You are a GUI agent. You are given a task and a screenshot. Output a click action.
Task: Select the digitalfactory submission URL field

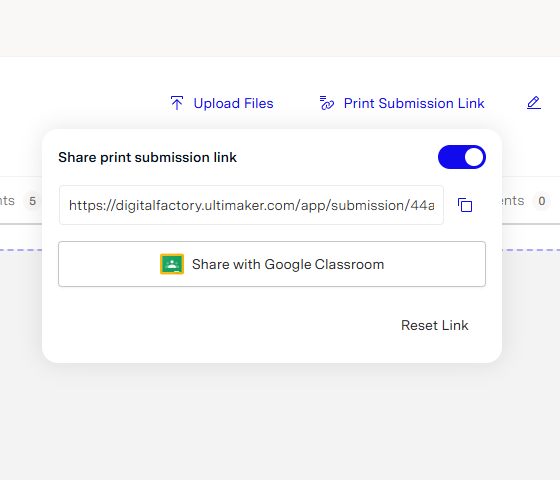[x=251, y=205]
